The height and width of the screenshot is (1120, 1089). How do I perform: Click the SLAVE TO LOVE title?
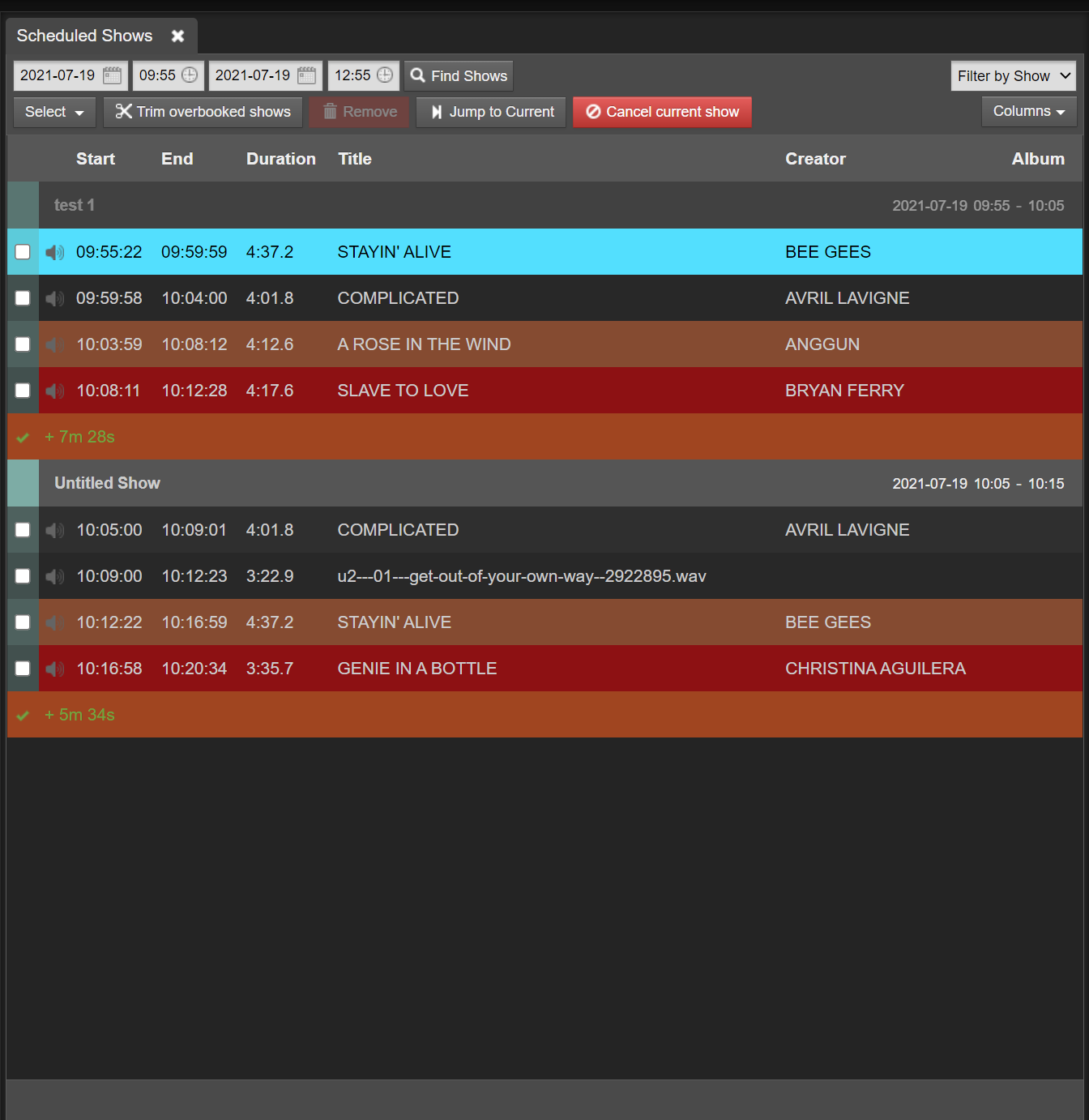pyautogui.click(x=403, y=391)
